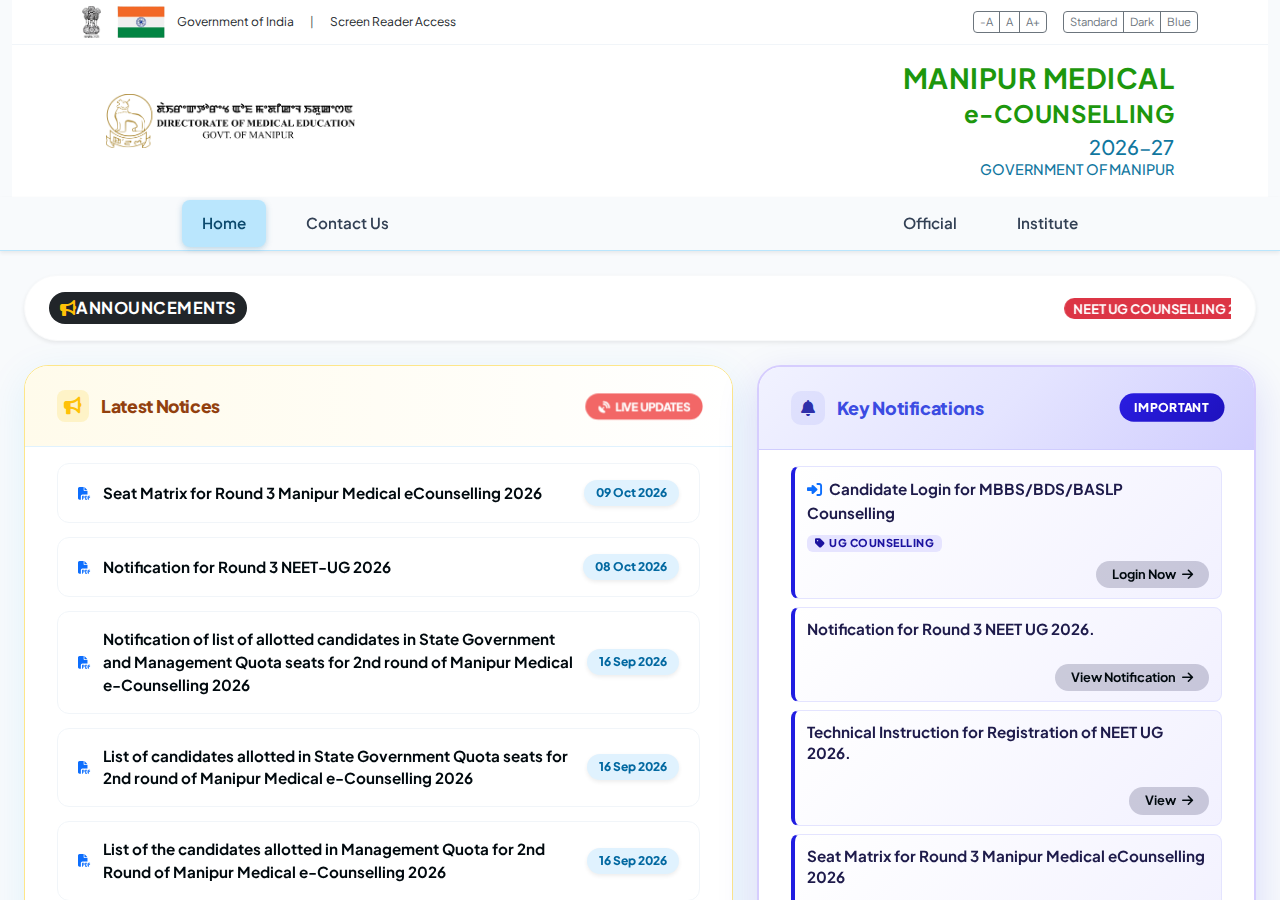Open the Contact Us page
This screenshot has height=900, width=1280.
coord(347,223)
